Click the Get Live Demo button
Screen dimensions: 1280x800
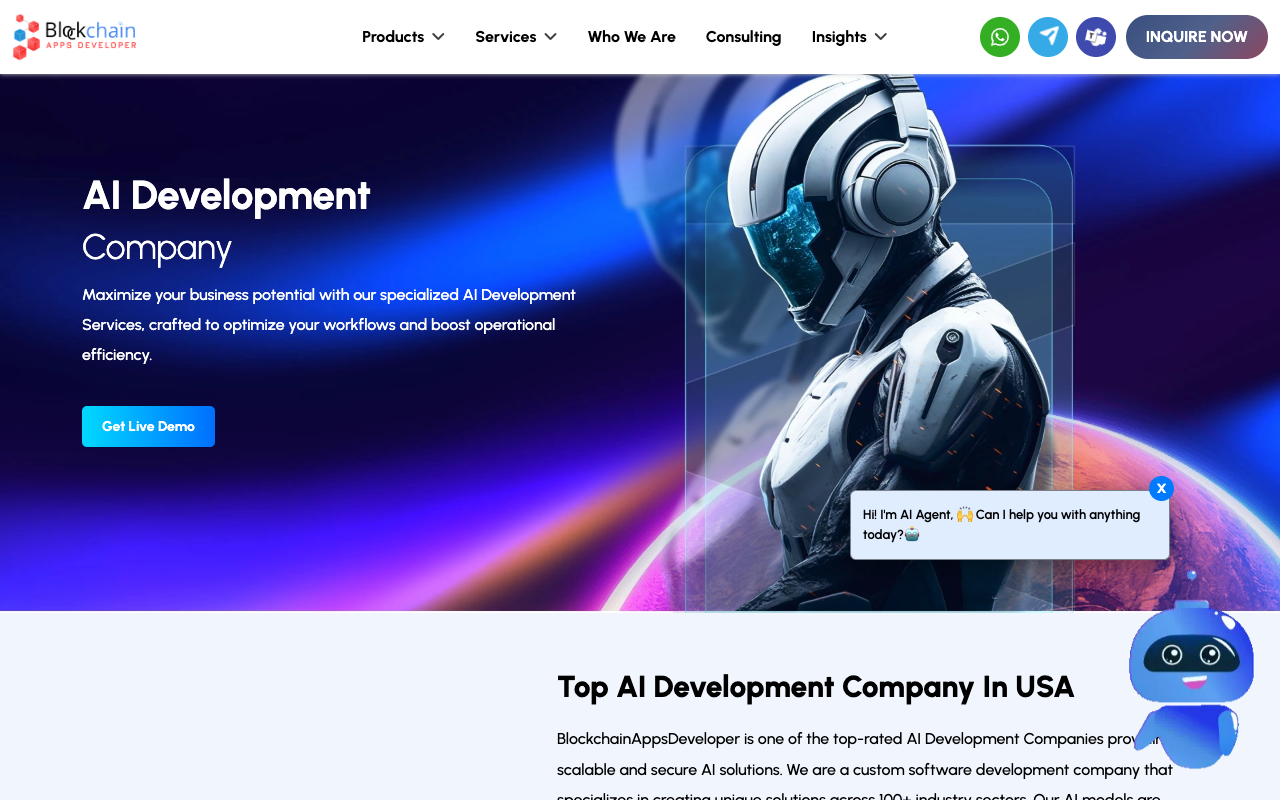pyautogui.click(x=148, y=426)
